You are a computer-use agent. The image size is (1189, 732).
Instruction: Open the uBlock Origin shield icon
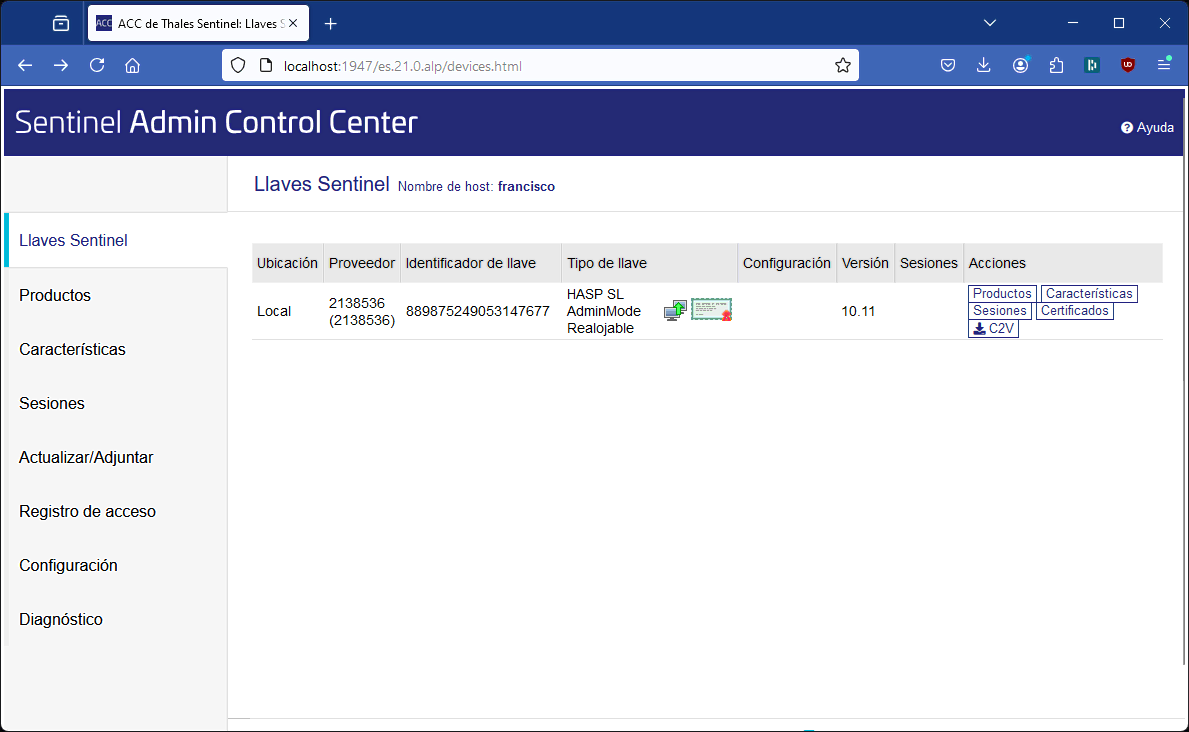[1128, 66]
